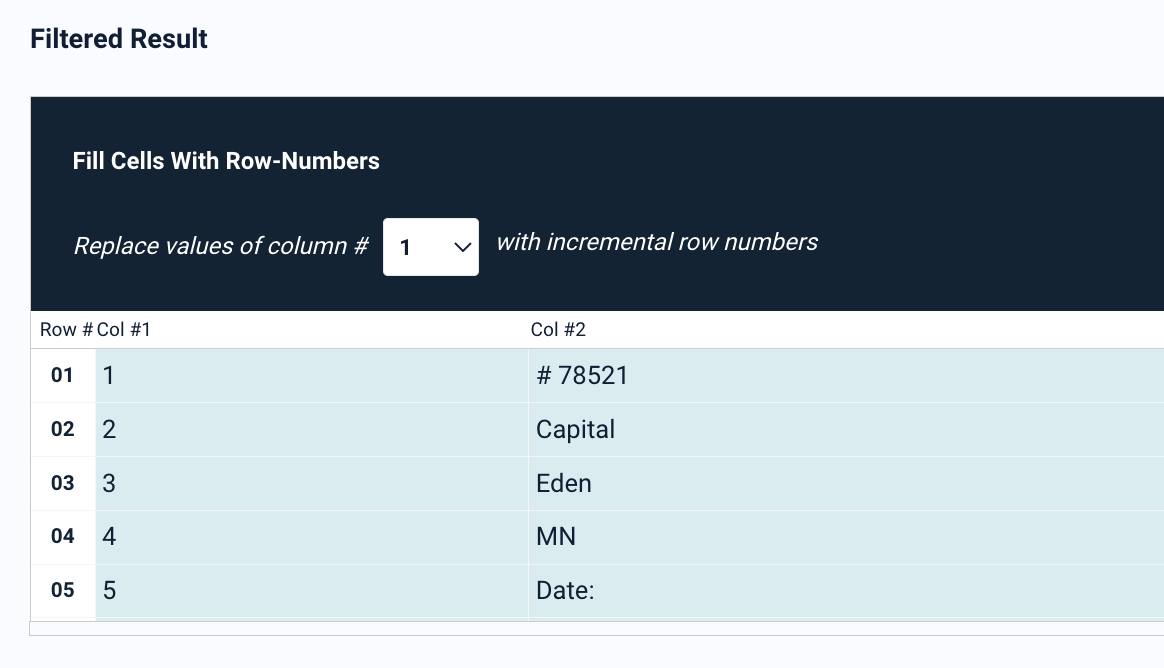Click the "Col #2" column header

pos(558,330)
